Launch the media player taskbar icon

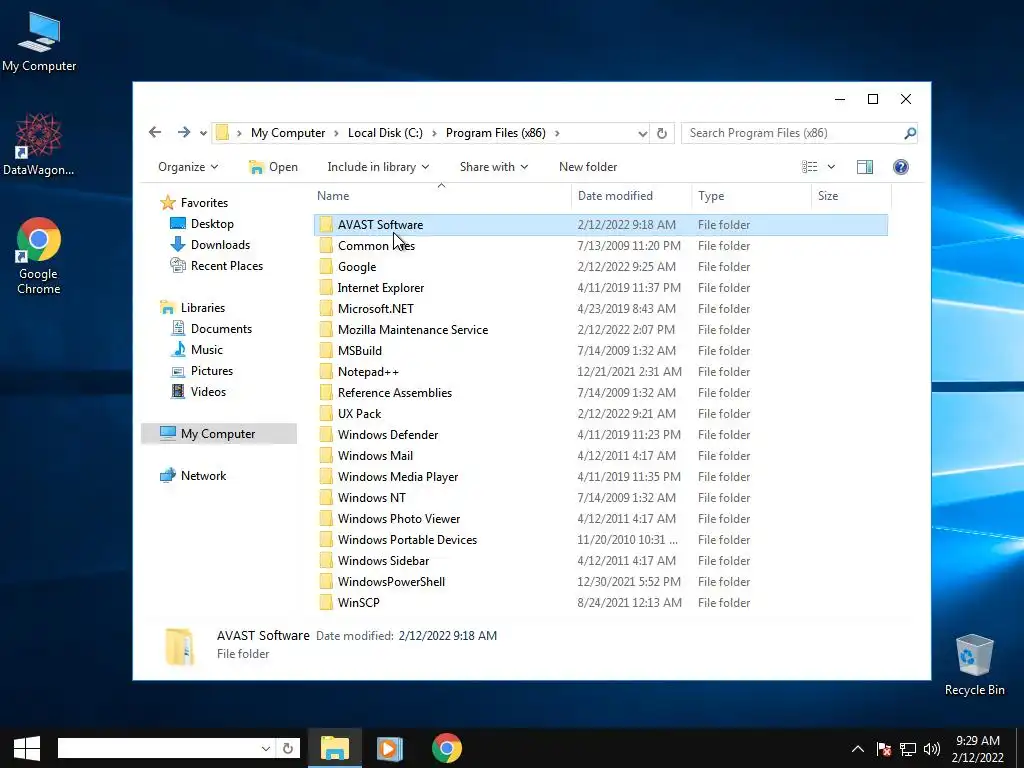pyautogui.click(x=389, y=748)
